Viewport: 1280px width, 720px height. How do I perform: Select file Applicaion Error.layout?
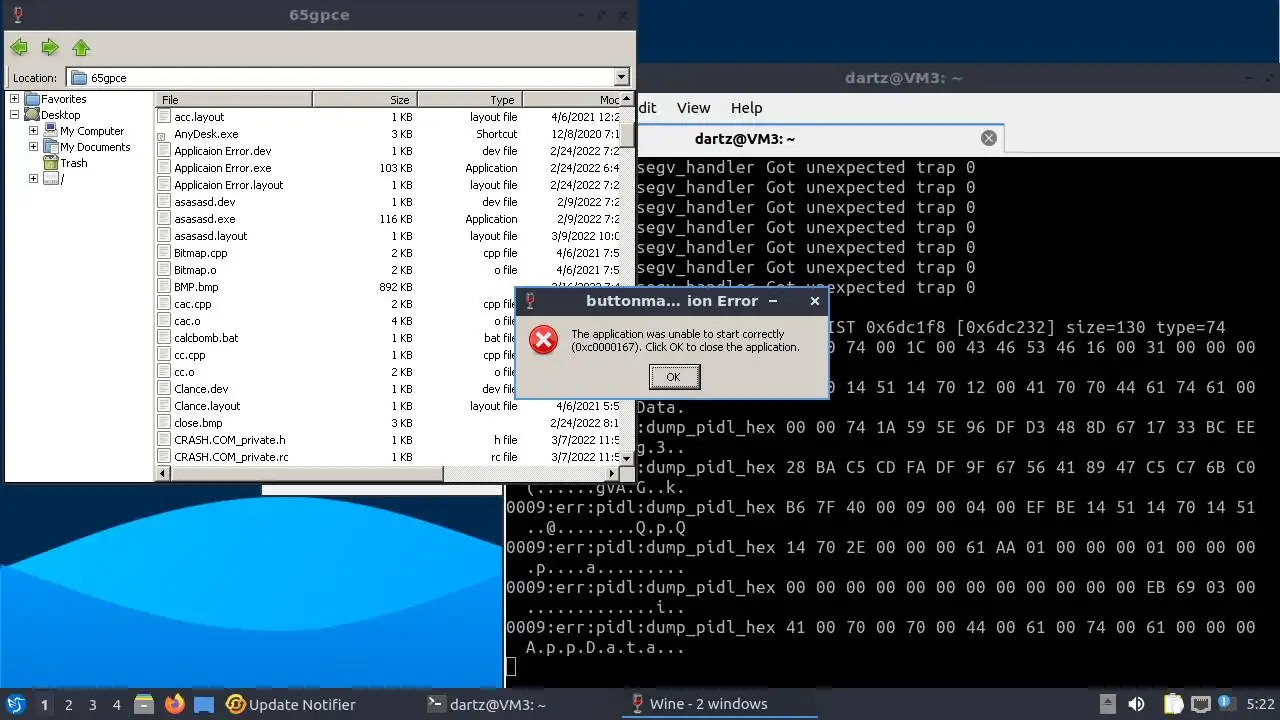pos(228,185)
